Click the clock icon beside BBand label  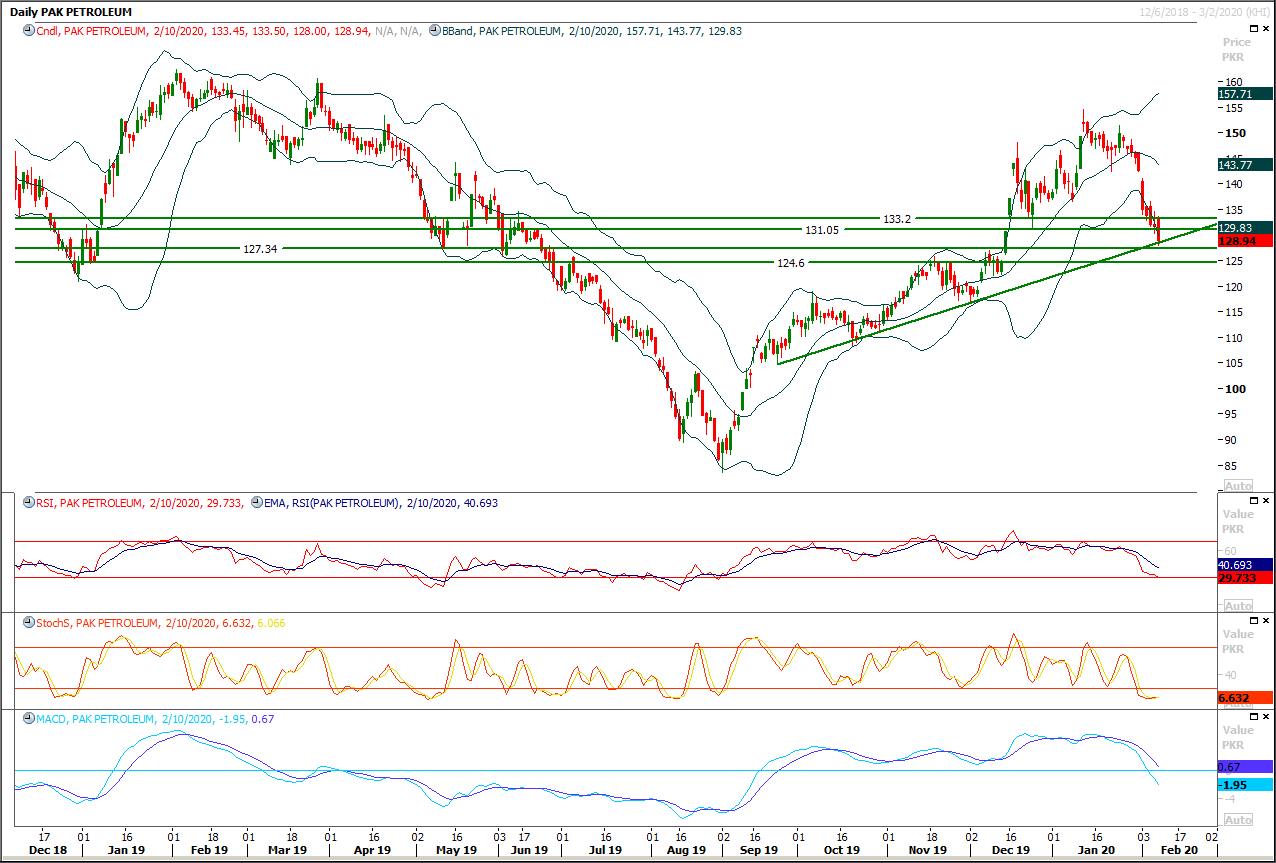[434, 31]
